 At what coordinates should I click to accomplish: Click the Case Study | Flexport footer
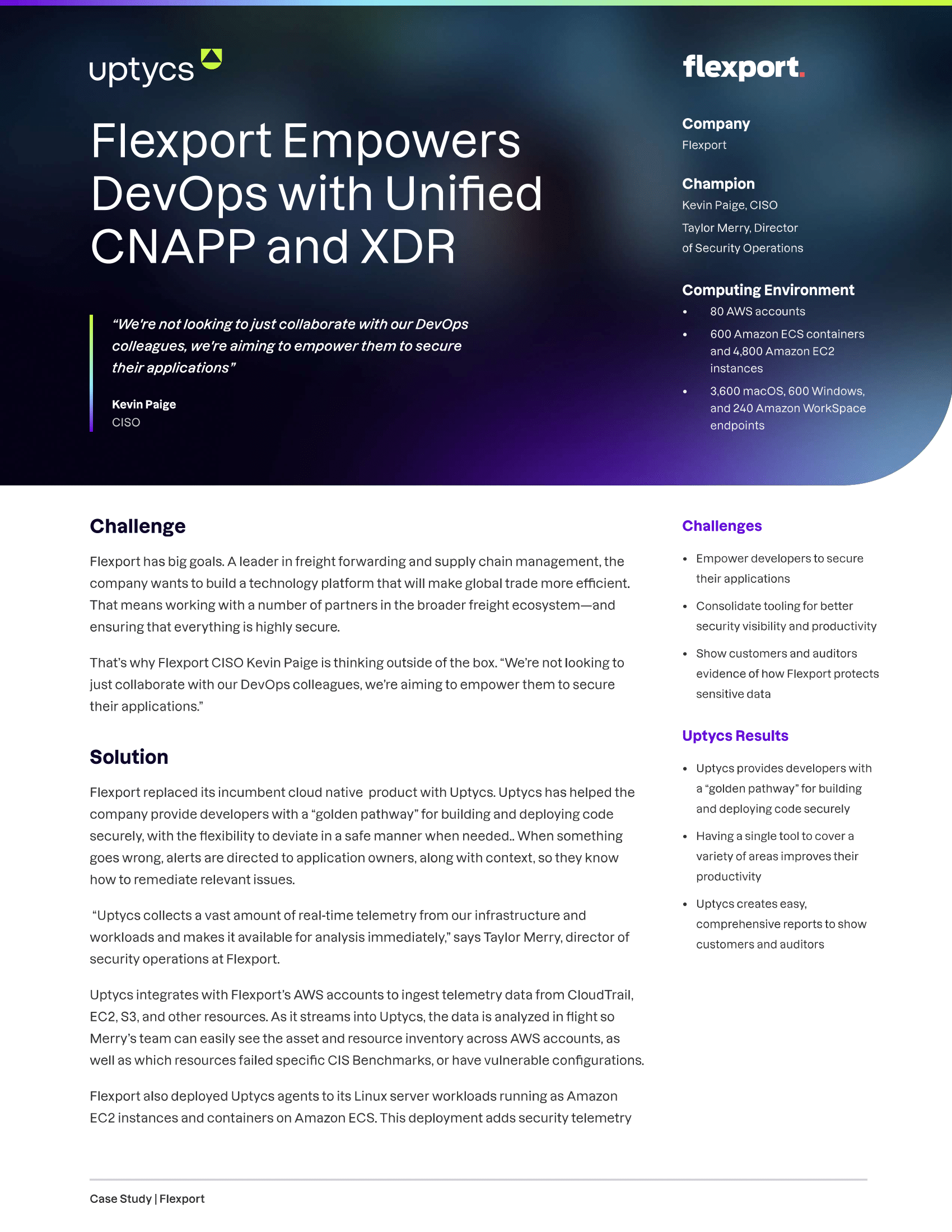[147, 1199]
